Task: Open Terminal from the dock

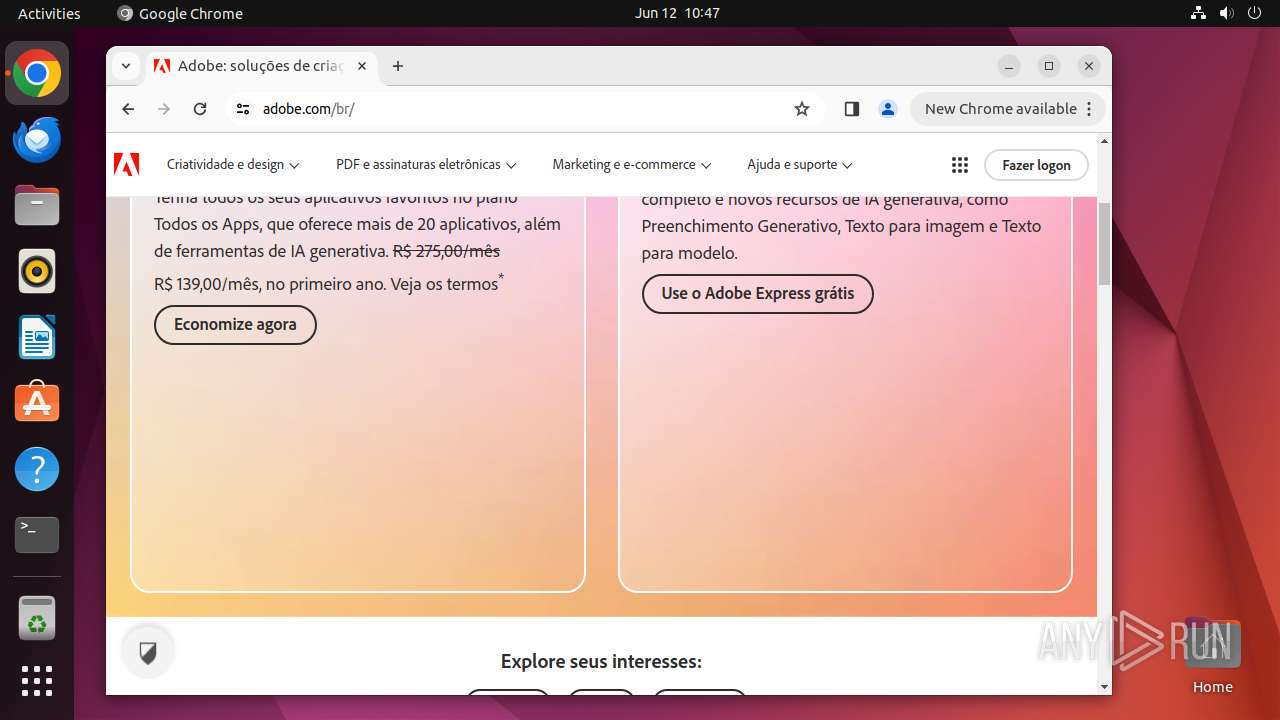Action: coord(37,535)
